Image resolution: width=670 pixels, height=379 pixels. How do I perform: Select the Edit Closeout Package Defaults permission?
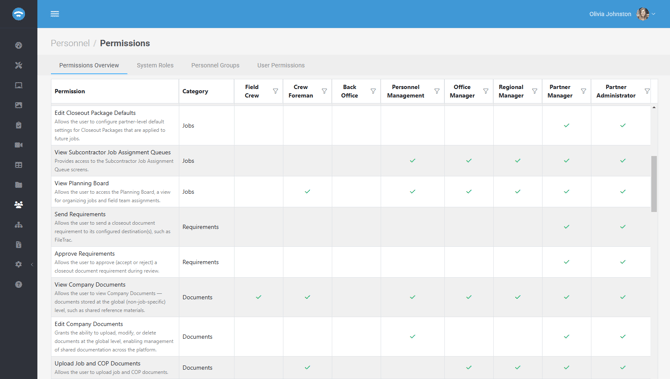[95, 113]
